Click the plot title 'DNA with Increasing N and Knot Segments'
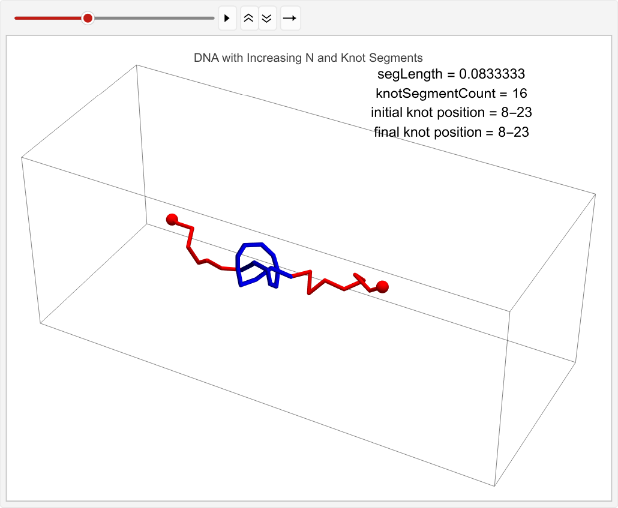This screenshot has width=618, height=508. point(308,58)
